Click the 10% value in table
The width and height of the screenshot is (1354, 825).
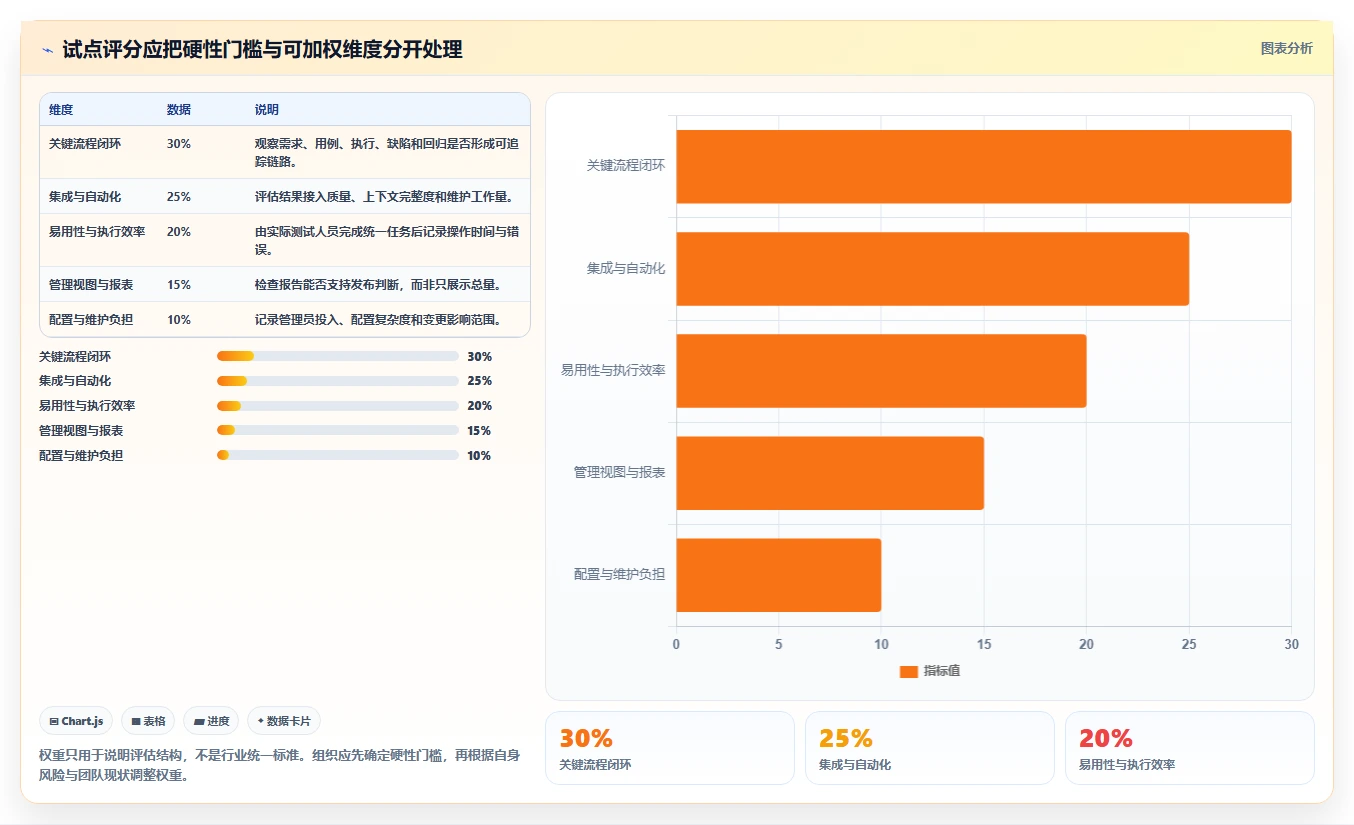[179, 320]
